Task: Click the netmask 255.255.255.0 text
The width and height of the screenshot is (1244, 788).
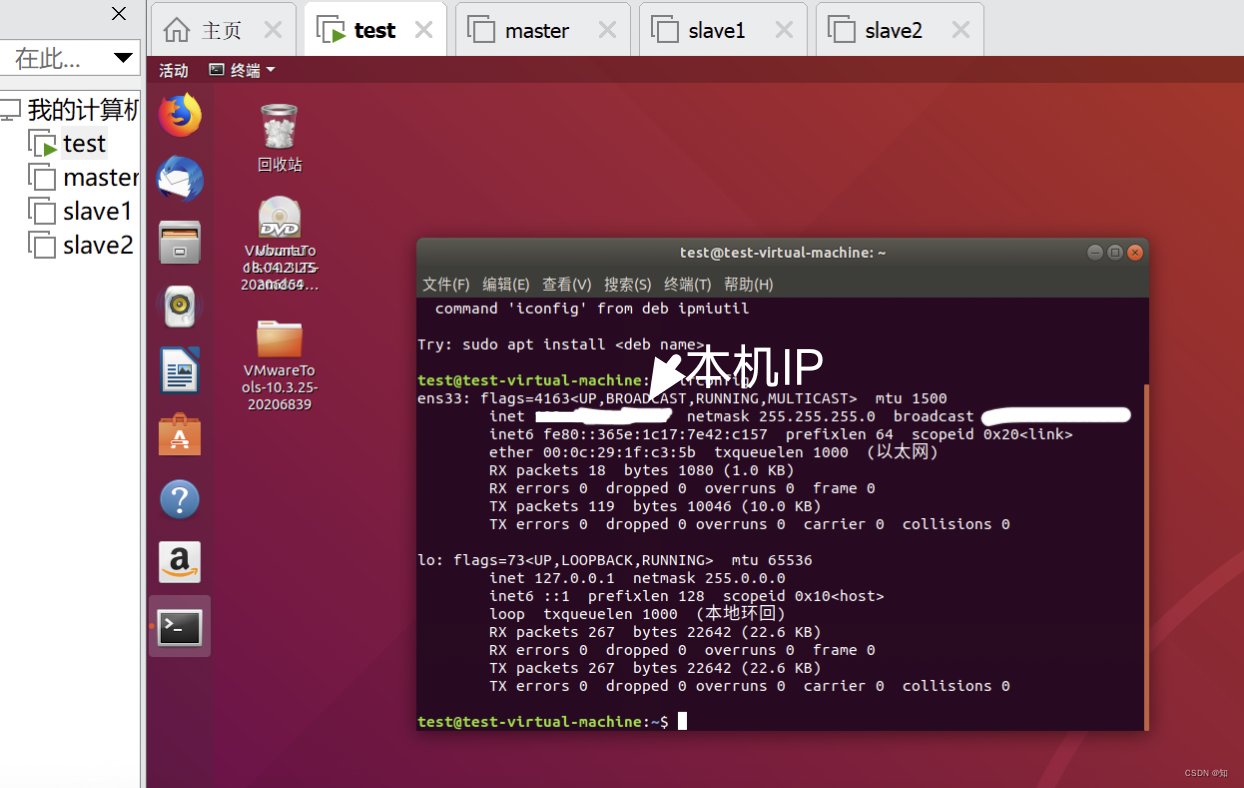Action: (781, 417)
